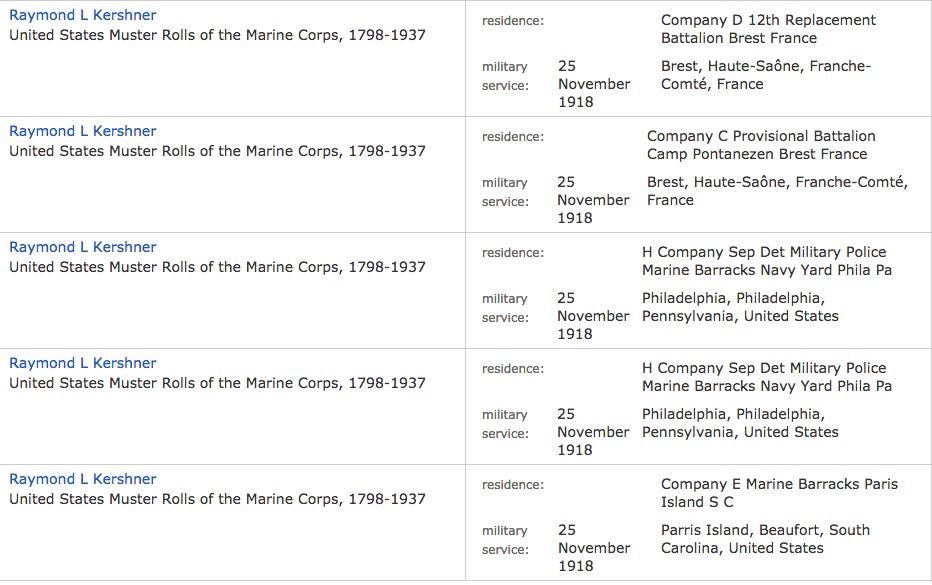Click the Muster Rolls title in the Company D row
Viewport: 932px width, 585px height.
coord(217,35)
